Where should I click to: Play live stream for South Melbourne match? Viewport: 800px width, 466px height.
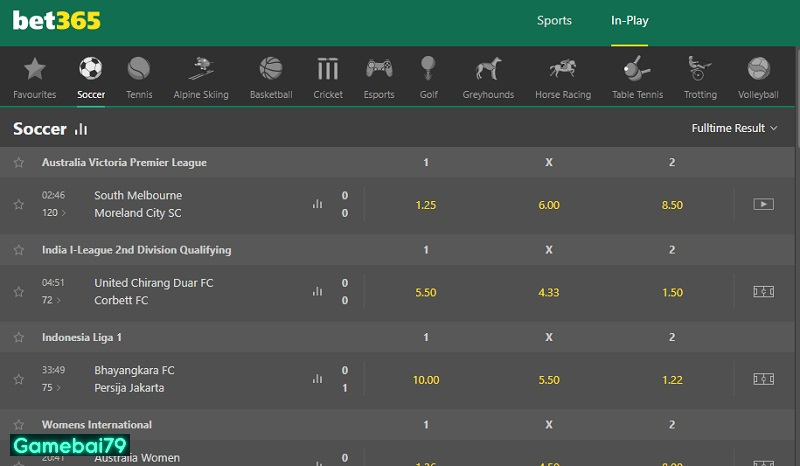pyautogui.click(x=763, y=204)
